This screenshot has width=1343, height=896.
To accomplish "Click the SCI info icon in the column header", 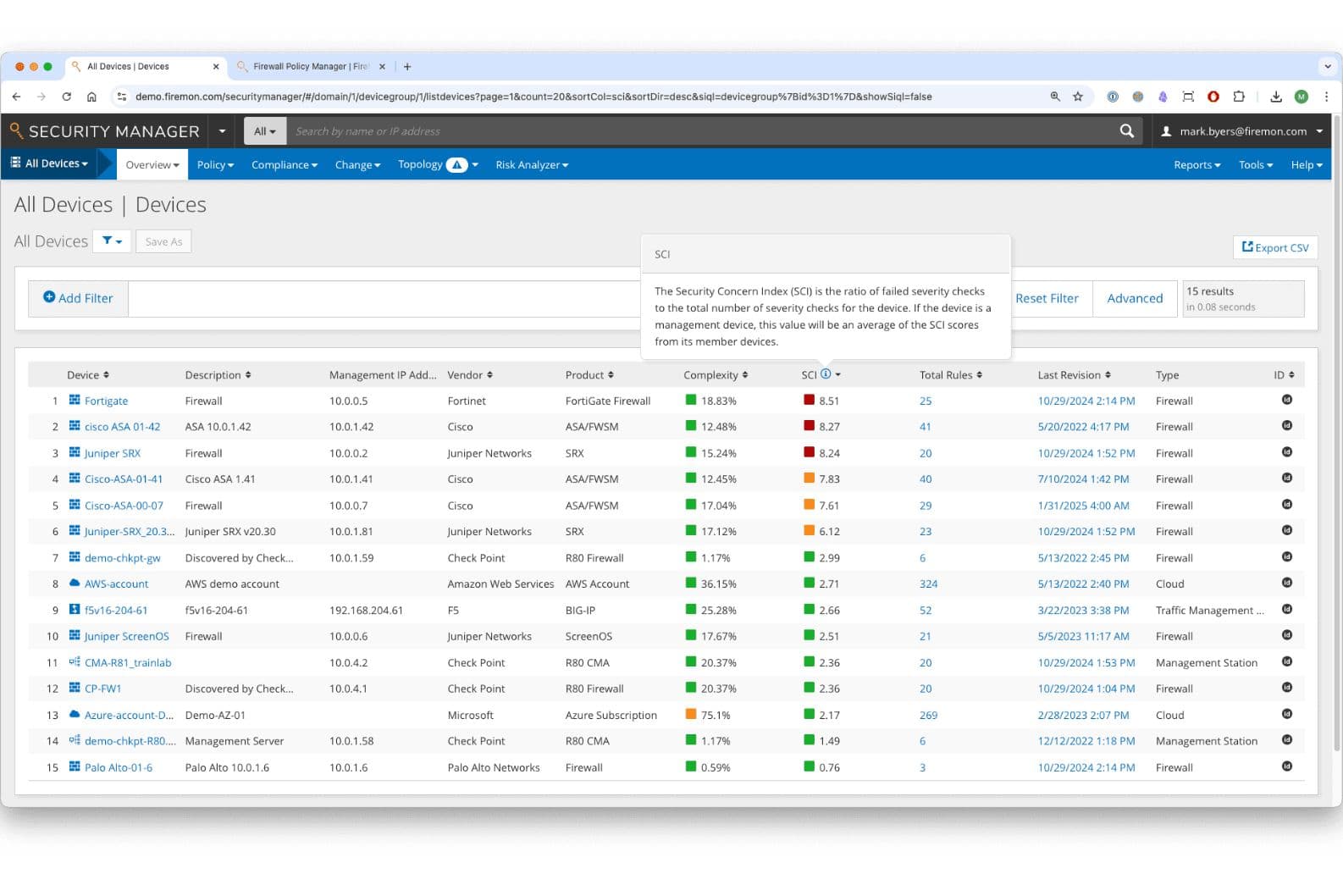I will [x=826, y=374].
